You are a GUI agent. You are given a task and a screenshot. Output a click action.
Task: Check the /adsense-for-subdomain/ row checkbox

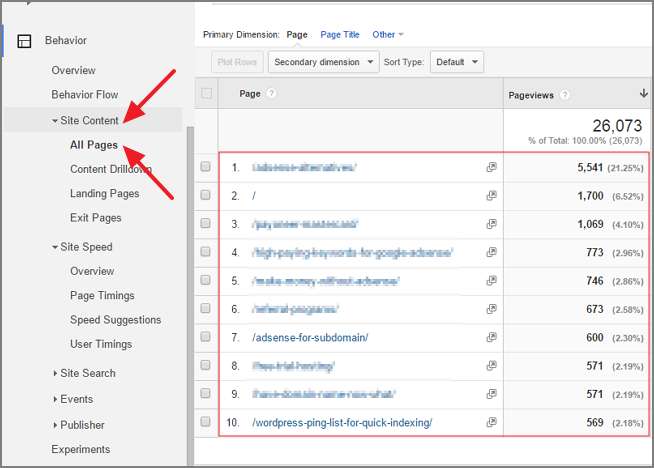[205, 337]
